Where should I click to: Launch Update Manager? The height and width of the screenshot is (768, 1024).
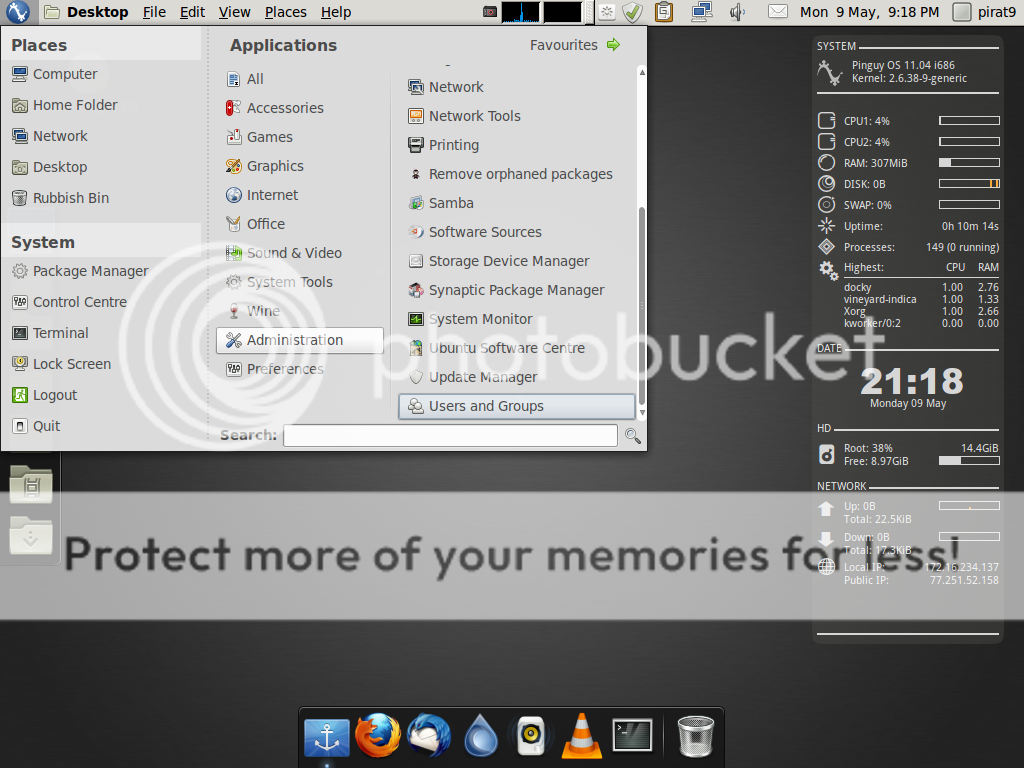coord(516,377)
